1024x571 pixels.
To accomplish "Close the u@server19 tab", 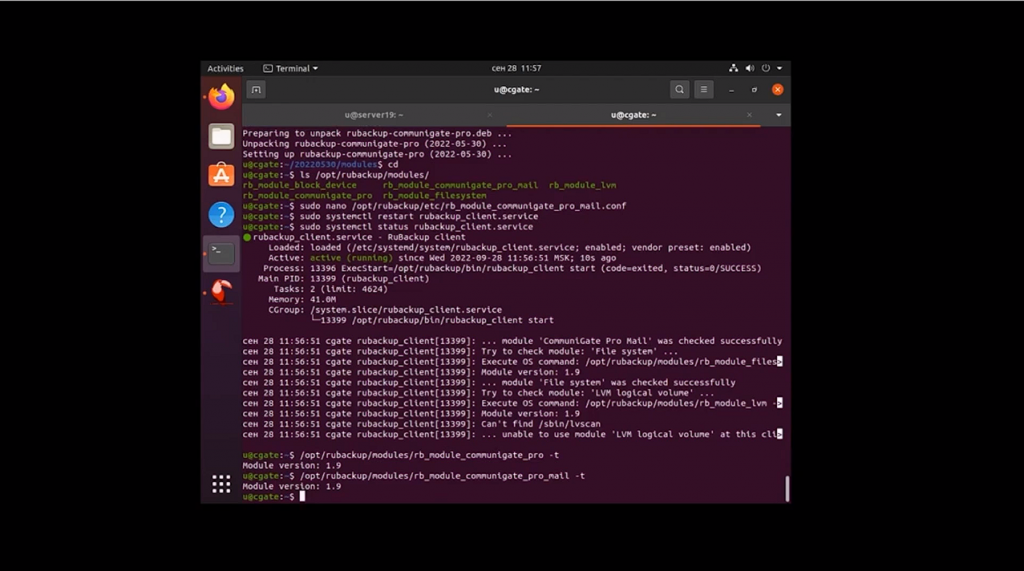I will click(489, 115).
